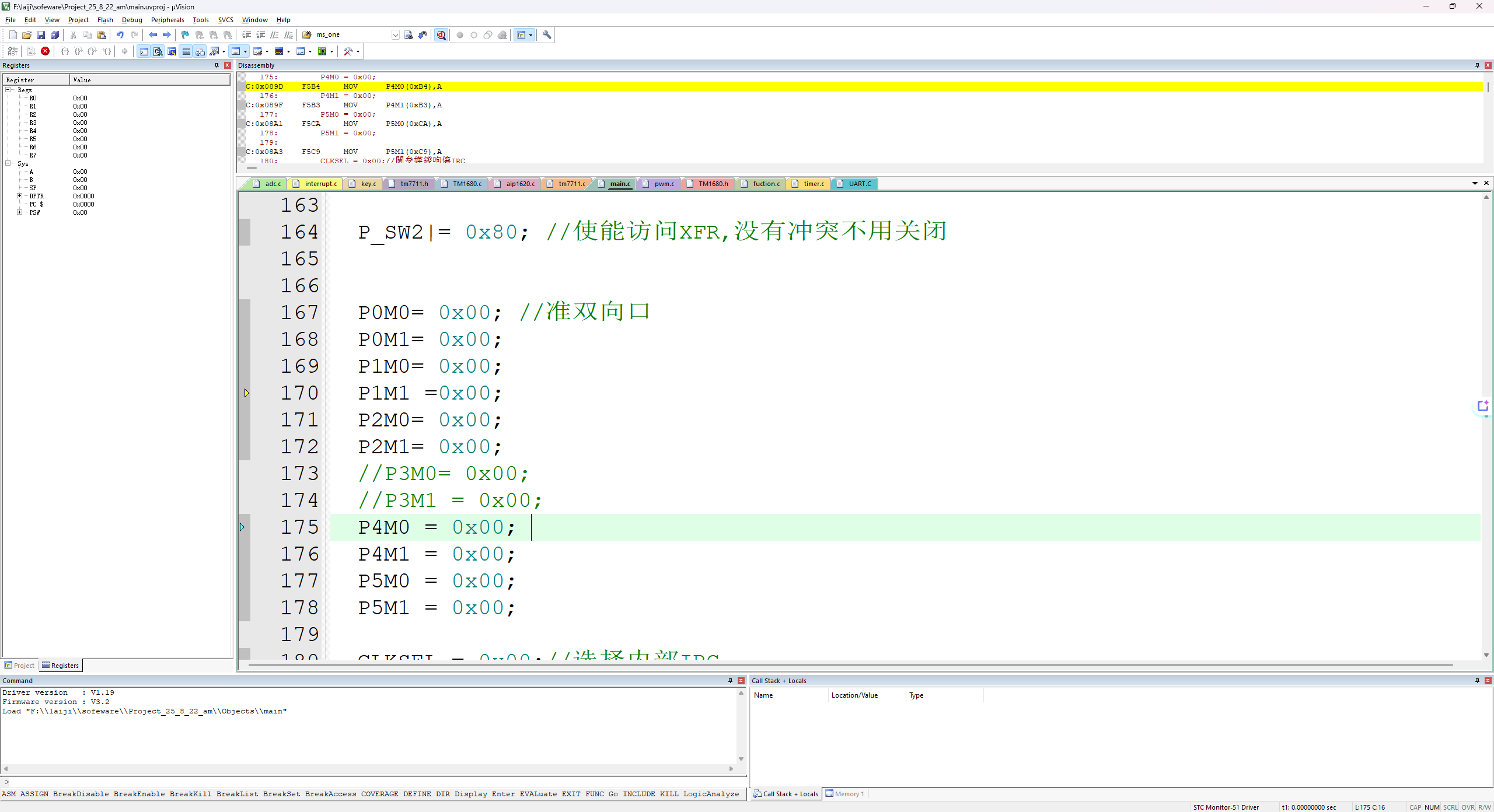Click the Find icon beside ms_one box

[x=409, y=35]
